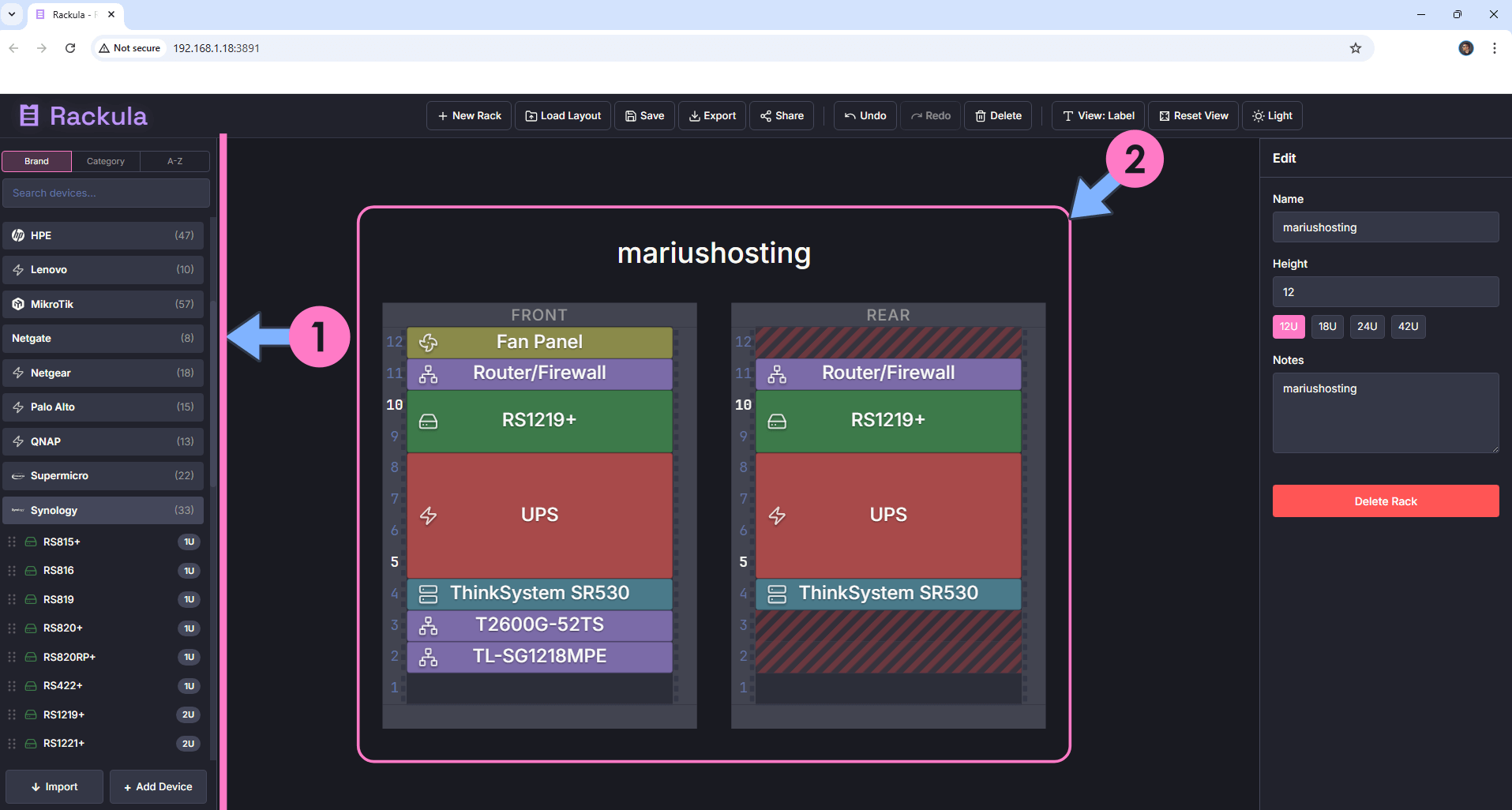Toggle the Light theme button
Image resolution: width=1512 pixels, height=810 pixels.
click(x=1271, y=116)
